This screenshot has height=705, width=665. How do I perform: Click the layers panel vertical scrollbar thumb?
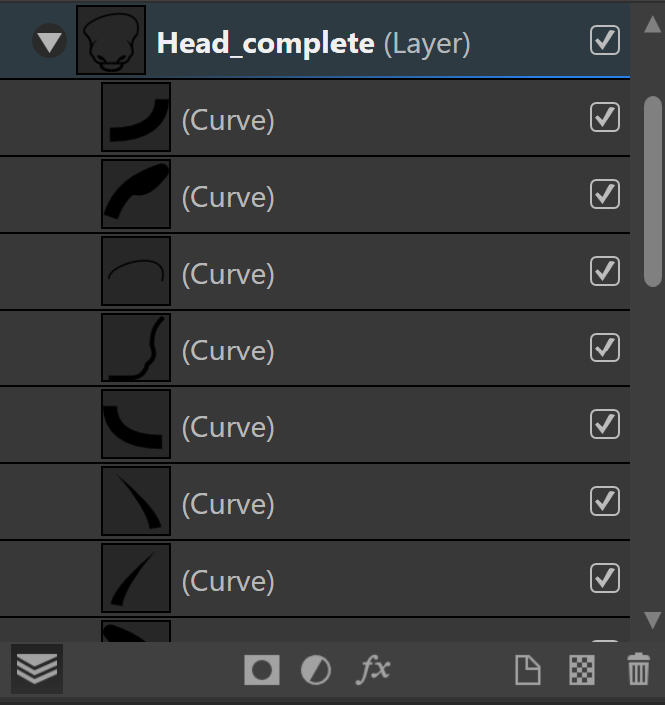pos(653,192)
